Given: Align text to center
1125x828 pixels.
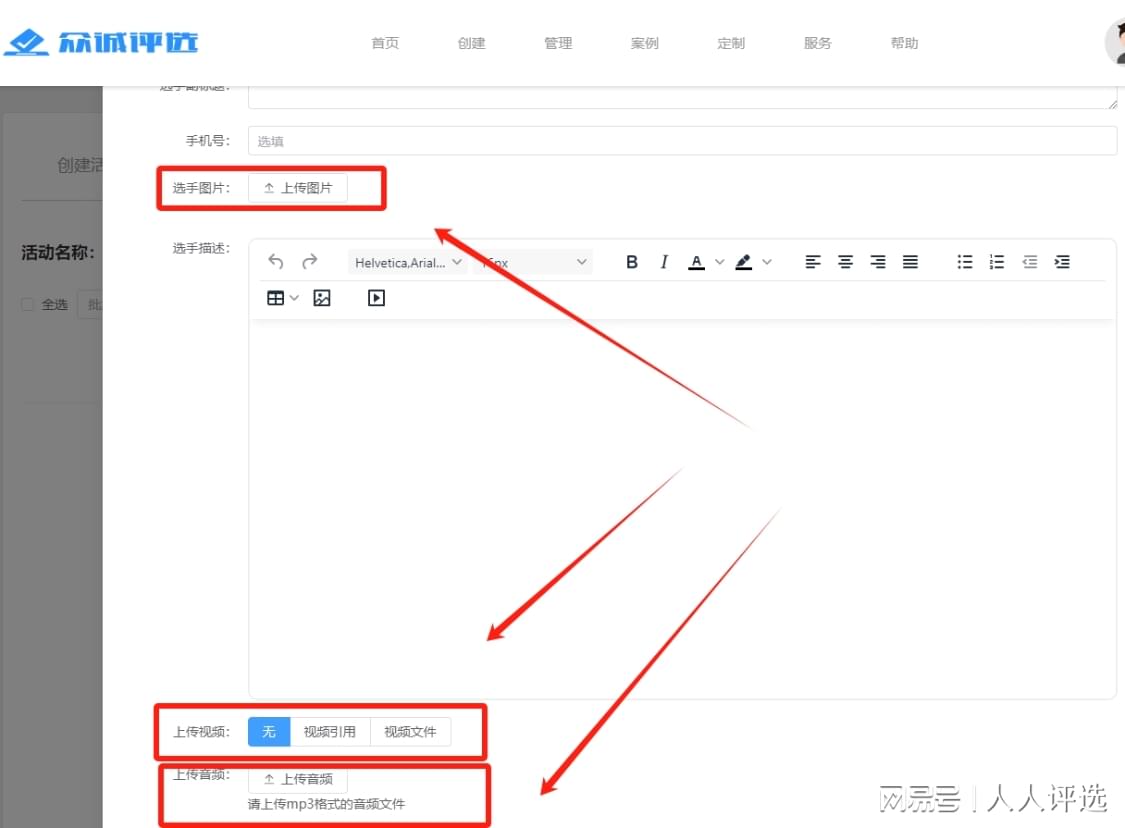Looking at the screenshot, I should [x=846, y=262].
